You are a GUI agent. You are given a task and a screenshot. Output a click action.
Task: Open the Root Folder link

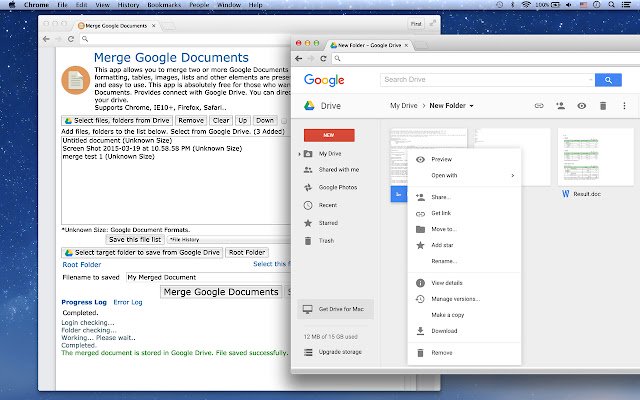pos(82,264)
